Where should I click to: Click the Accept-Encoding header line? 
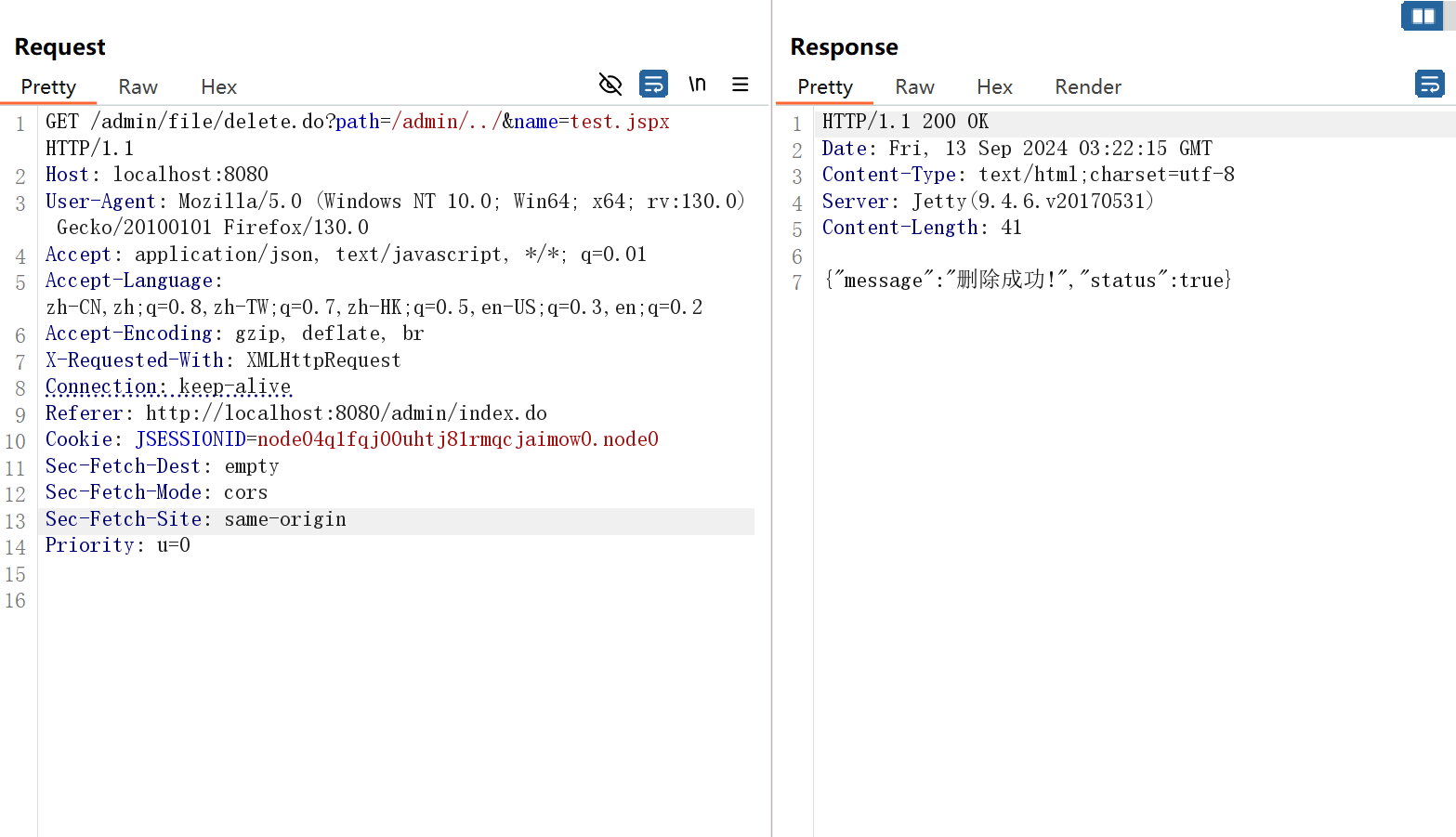[235, 333]
